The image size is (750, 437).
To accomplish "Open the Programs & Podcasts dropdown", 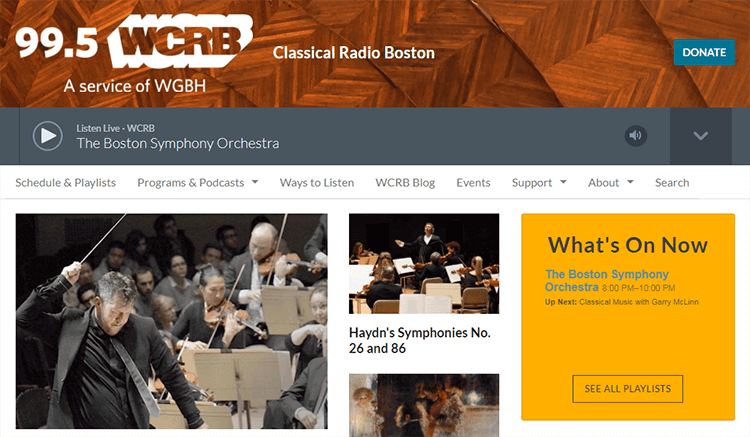I will [198, 183].
